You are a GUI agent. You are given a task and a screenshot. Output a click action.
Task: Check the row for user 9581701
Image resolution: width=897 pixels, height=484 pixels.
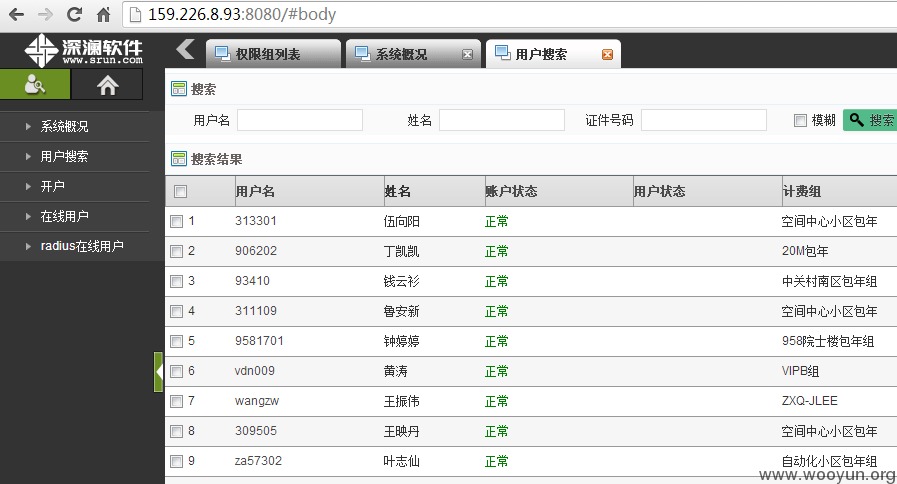pyautogui.click(x=177, y=342)
